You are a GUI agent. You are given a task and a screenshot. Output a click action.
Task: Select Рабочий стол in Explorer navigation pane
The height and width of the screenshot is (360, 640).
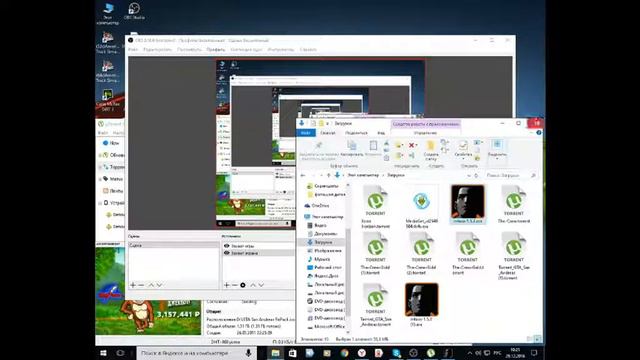(x=324, y=267)
